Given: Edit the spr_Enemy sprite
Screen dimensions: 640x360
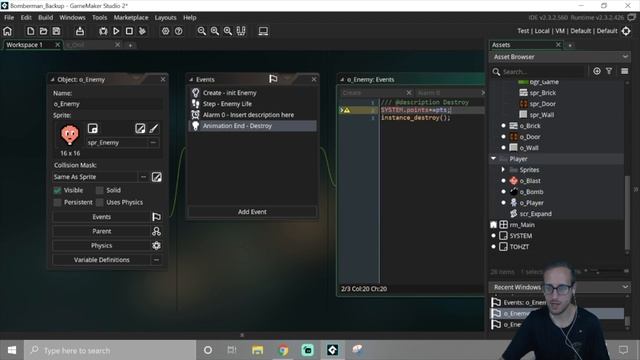Looking at the screenshot, I should (140, 129).
